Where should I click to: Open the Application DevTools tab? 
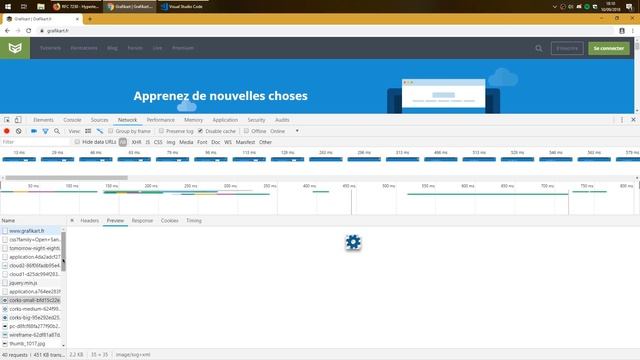click(x=225, y=120)
